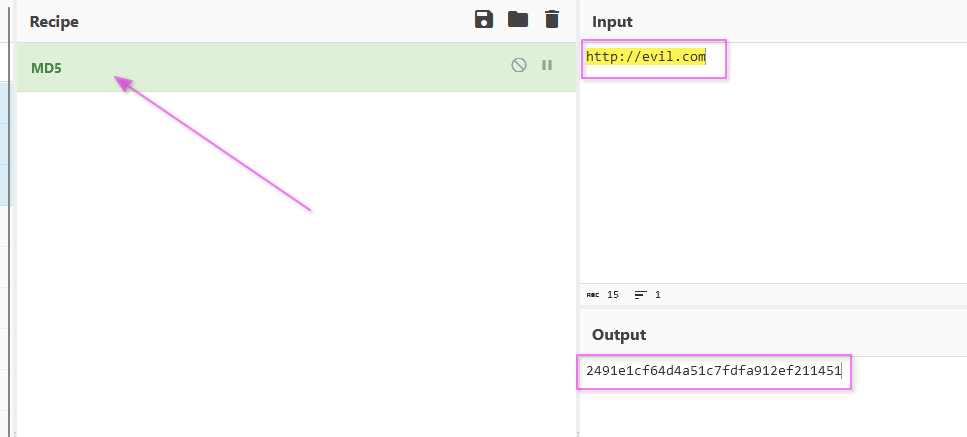
Task: Click the Input panel heading
Action: tap(612, 22)
